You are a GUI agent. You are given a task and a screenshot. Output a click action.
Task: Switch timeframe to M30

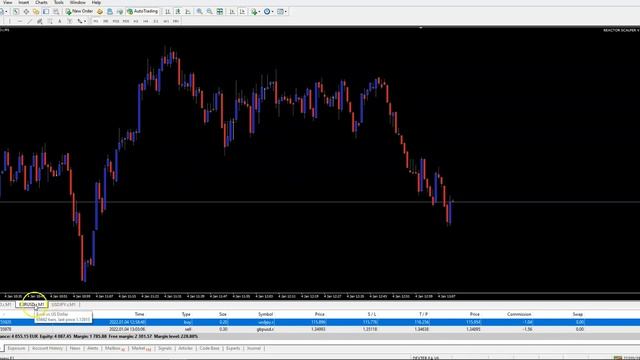[126, 21]
